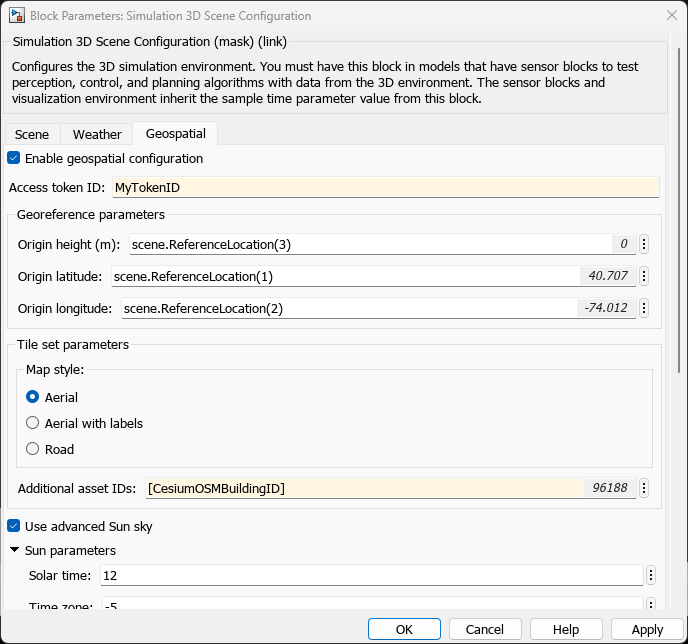Click the Solar time three-dot menu
The width and height of the screenshot is (688, 644).
pyautogui.click(x=651, y=575)
